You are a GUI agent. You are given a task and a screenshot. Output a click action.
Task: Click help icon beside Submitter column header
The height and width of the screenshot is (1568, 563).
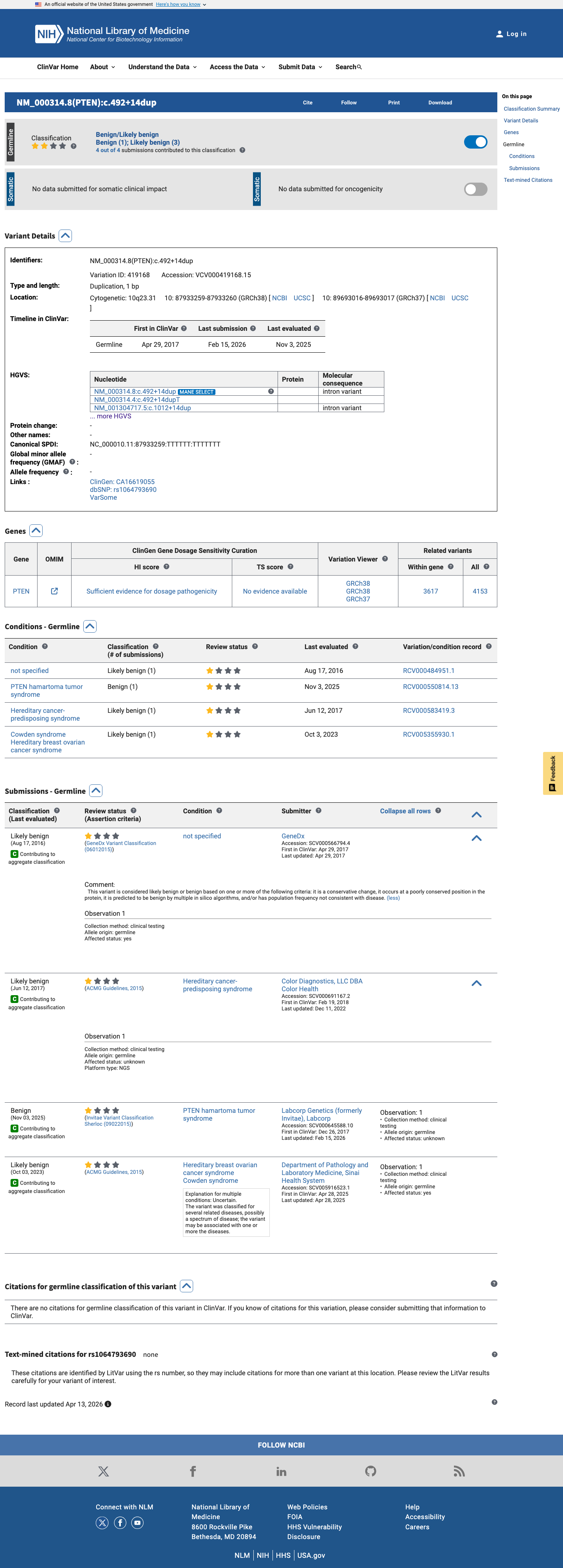pyautogui.click(x=318, y=811)
